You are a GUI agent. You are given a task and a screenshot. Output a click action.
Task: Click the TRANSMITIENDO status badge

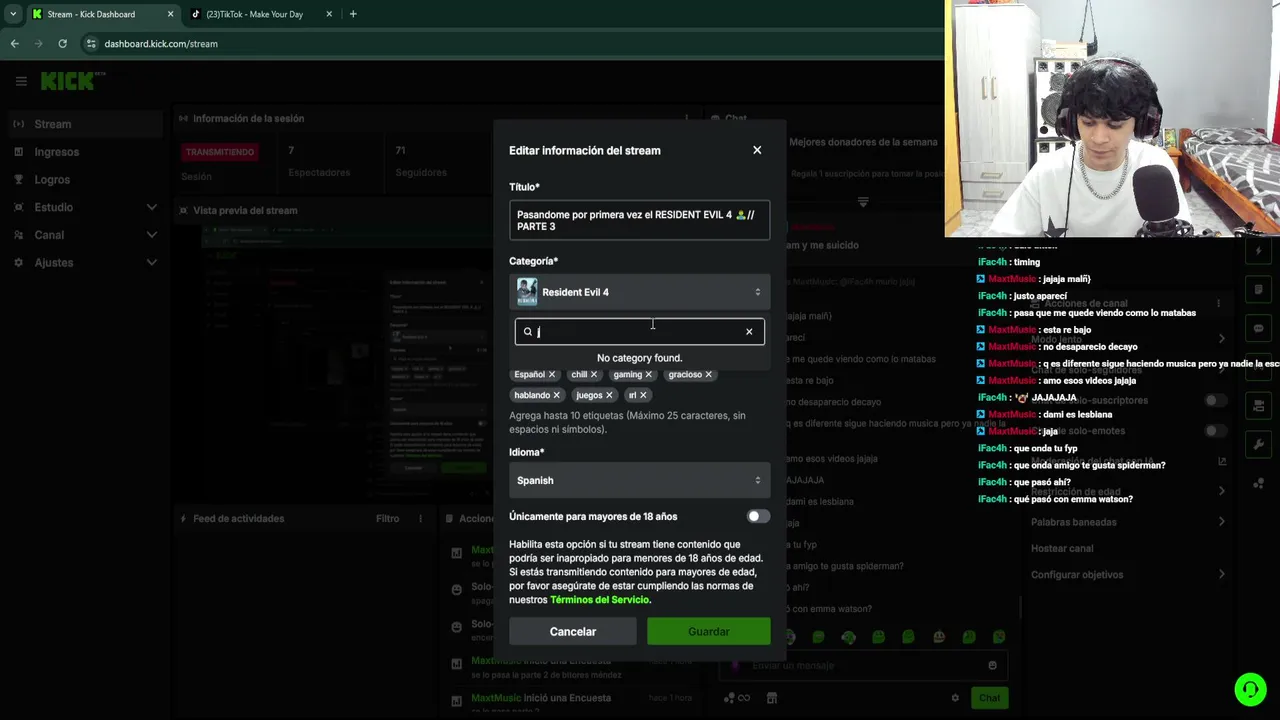(x=219, y=152)
